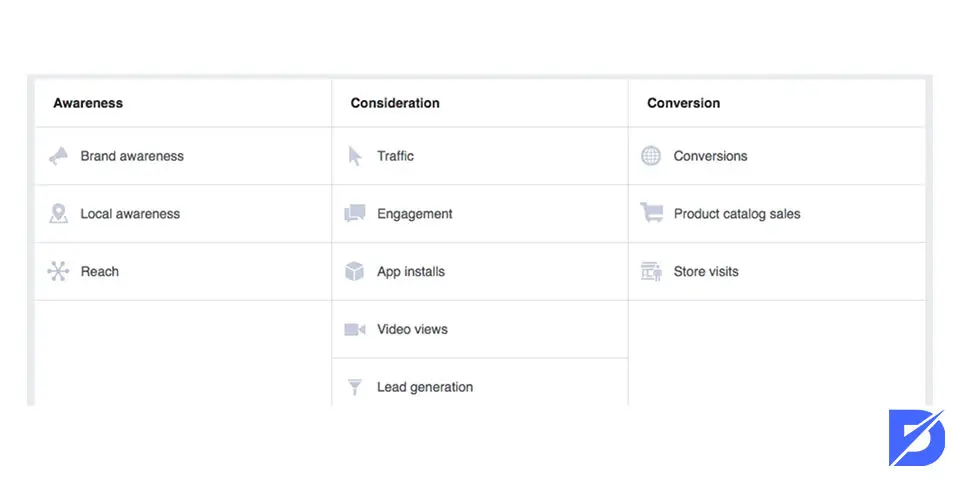960x480 pixels.
Task: Click the Lead generation funnel icon
Action: 354,387
